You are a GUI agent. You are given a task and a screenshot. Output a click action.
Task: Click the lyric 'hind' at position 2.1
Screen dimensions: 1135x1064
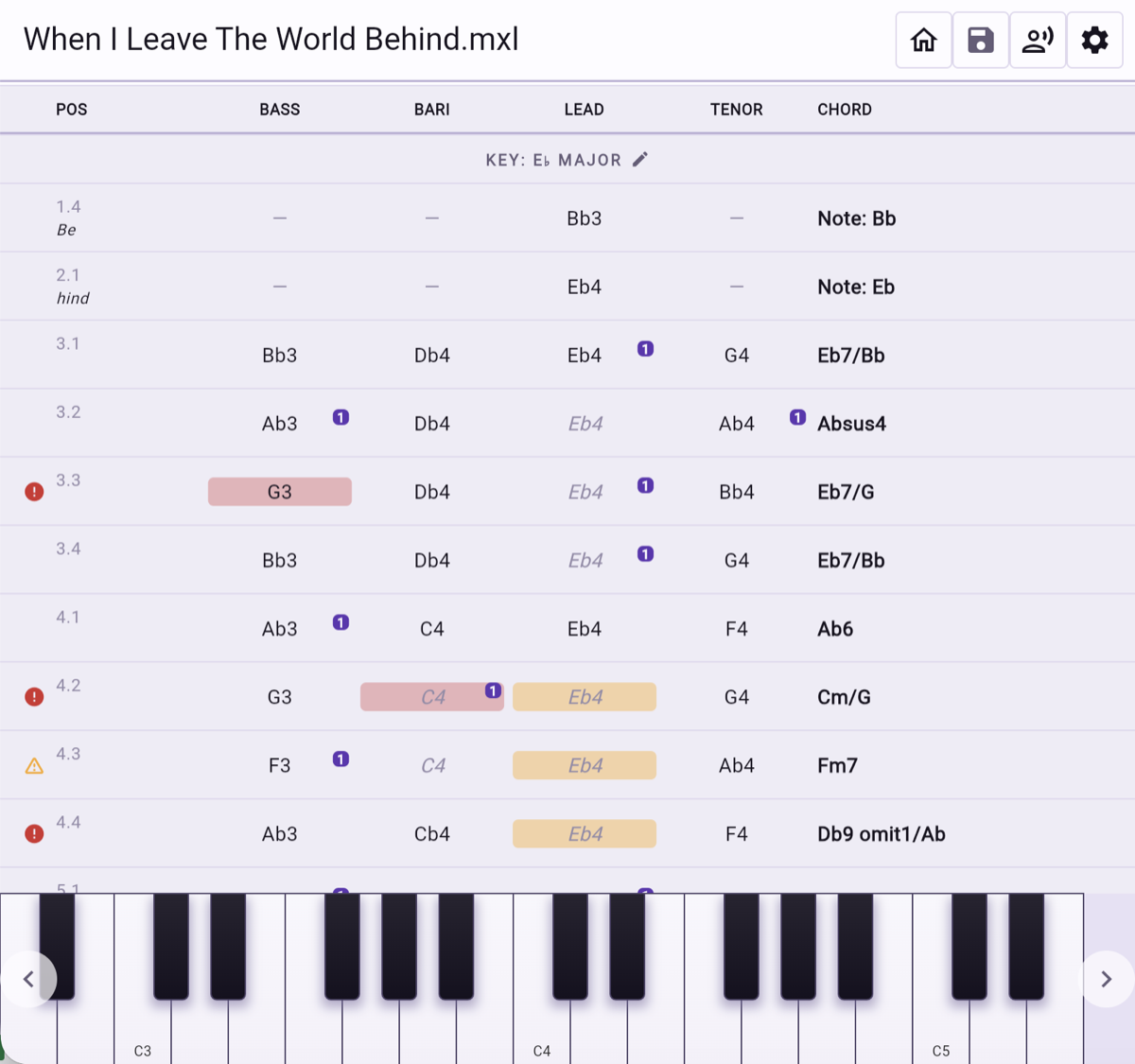73,299
